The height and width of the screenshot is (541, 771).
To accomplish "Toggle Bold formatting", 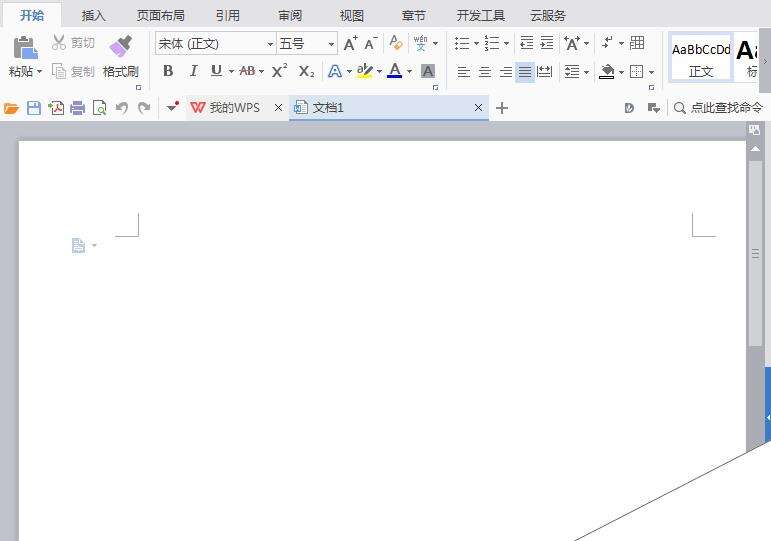I will (168, 71).
